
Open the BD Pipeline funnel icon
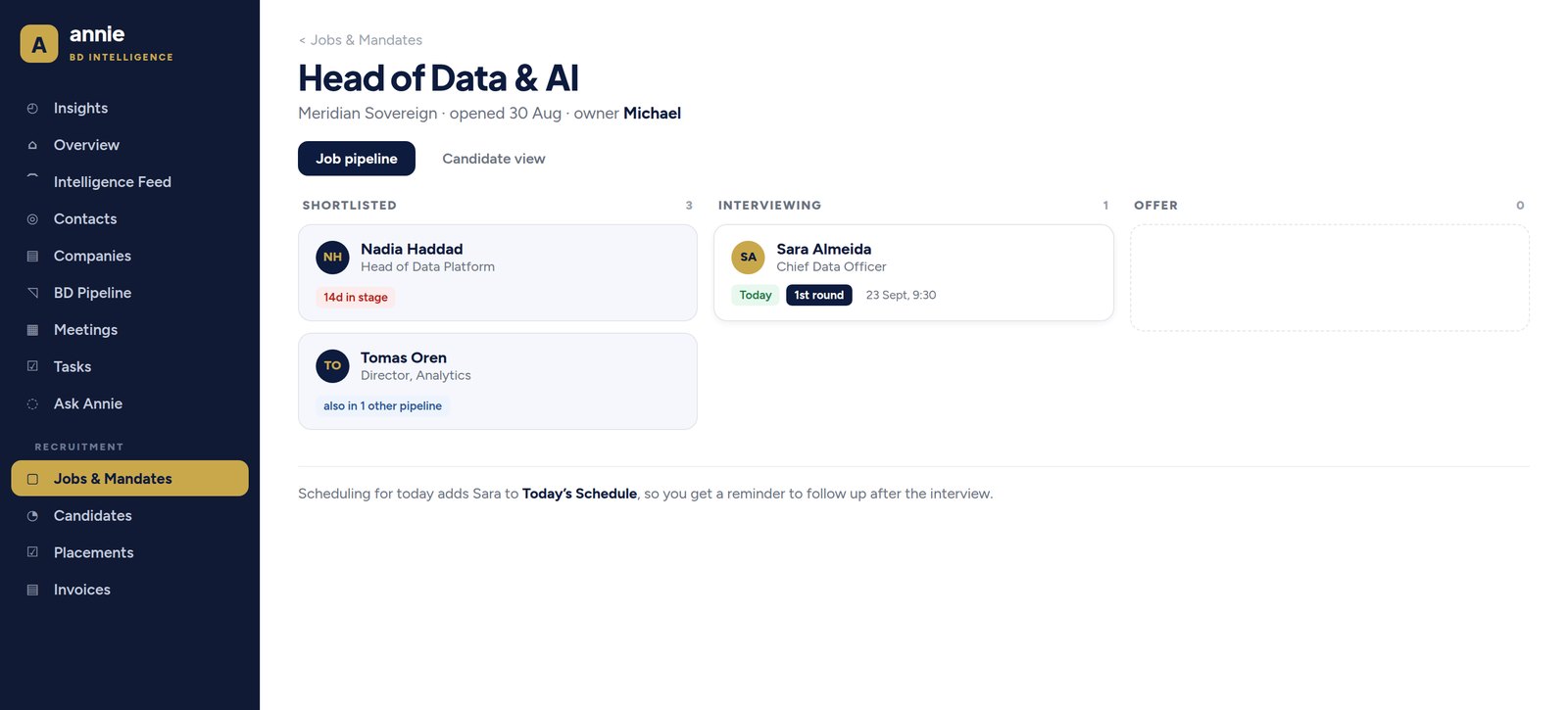click(x=32, y=293)
